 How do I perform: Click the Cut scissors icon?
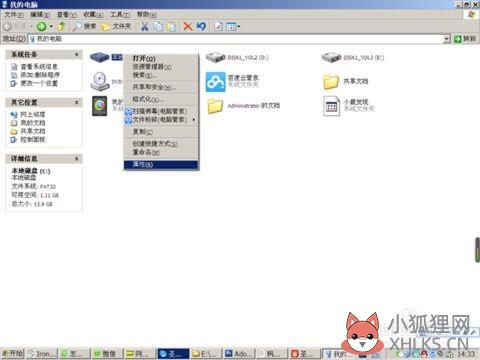pos(144,26)
